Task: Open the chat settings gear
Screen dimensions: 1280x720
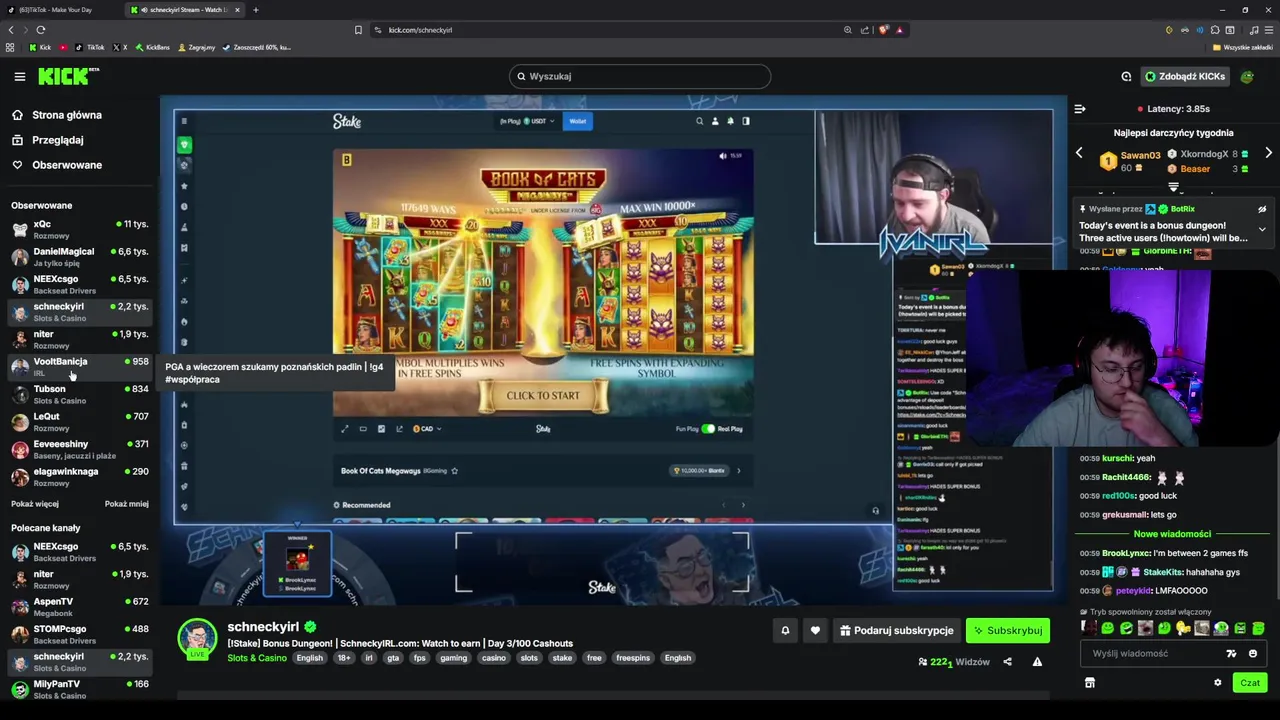Action: (x=1217, y=683)
